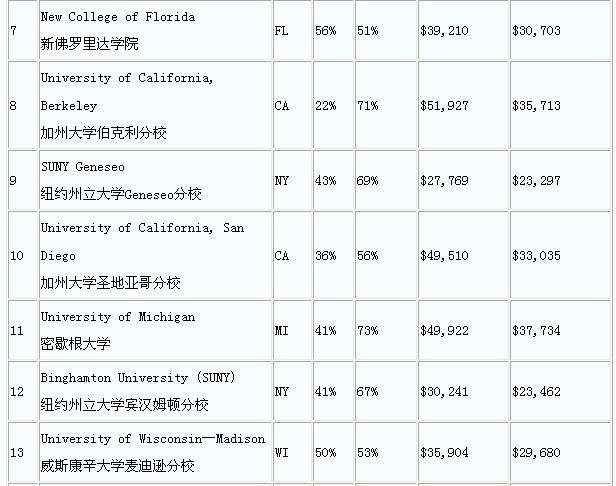
Task: Click the WI state abbreviation
Action: 282,452
